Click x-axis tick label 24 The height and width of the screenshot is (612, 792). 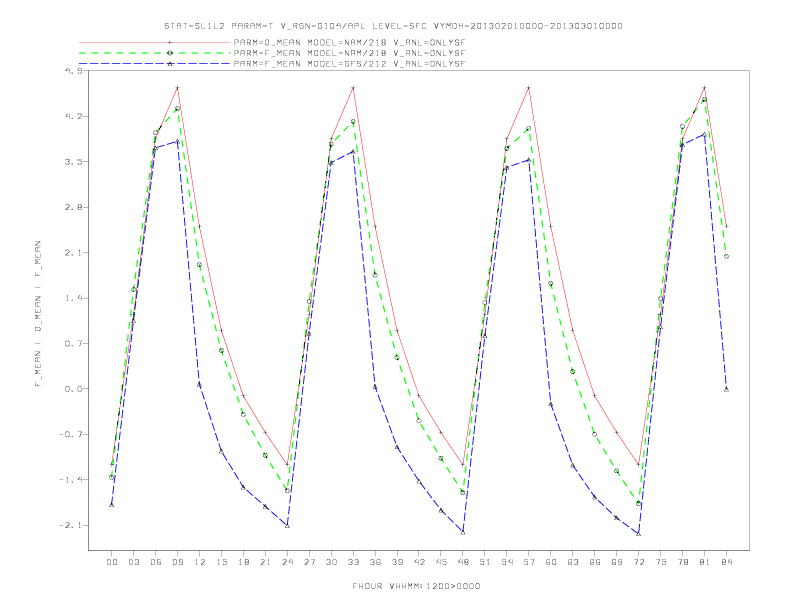click(287, 562)
